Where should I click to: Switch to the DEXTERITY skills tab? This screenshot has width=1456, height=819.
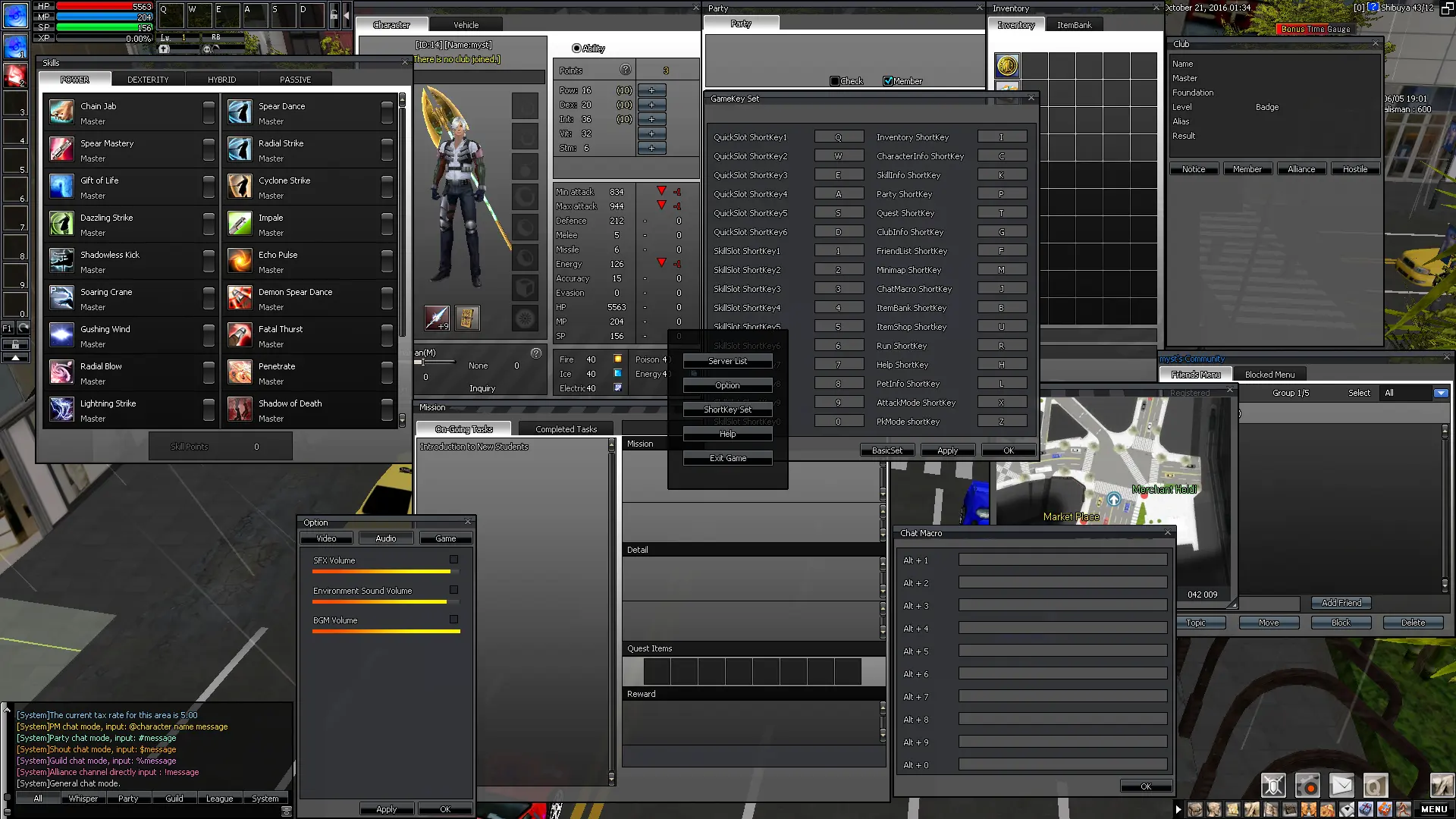pos(148,80)
